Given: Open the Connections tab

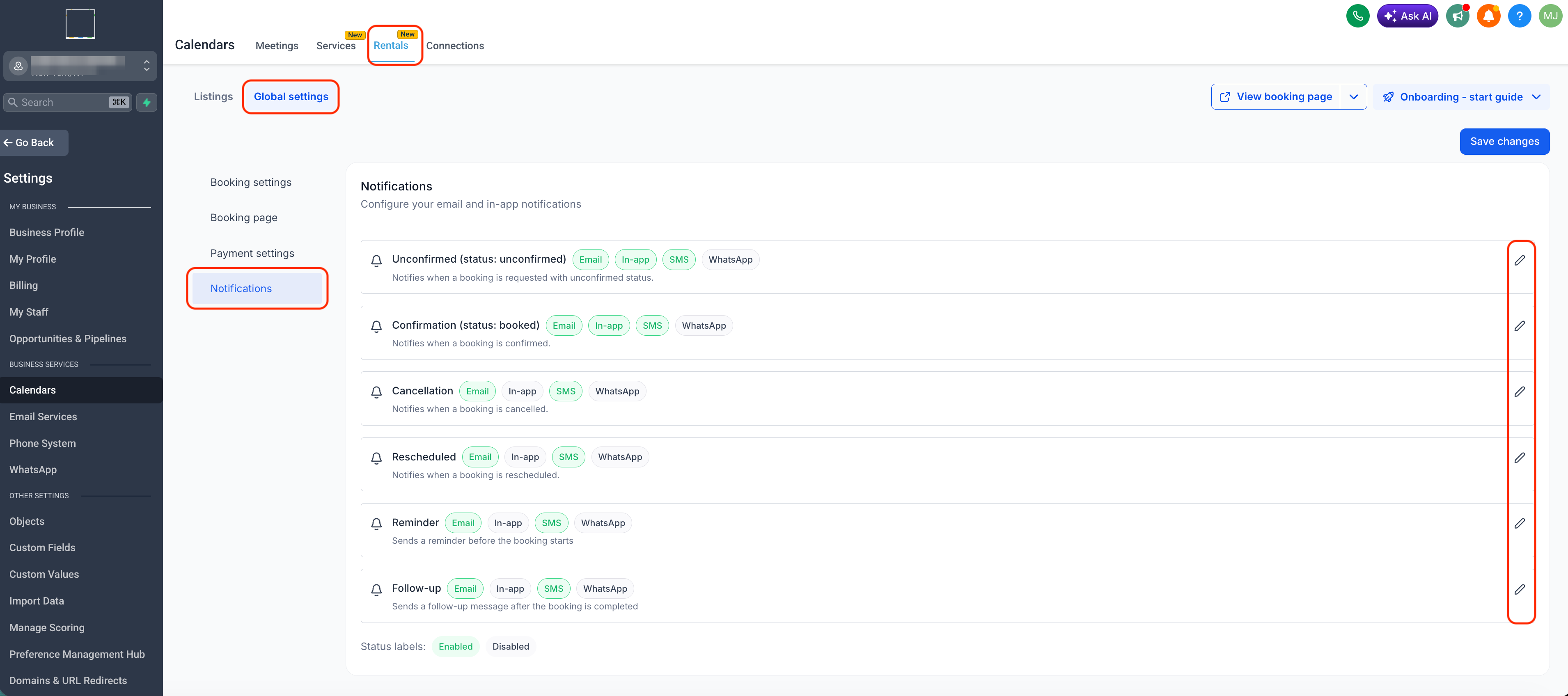Looking at the screenshot, I should (455, 46).
